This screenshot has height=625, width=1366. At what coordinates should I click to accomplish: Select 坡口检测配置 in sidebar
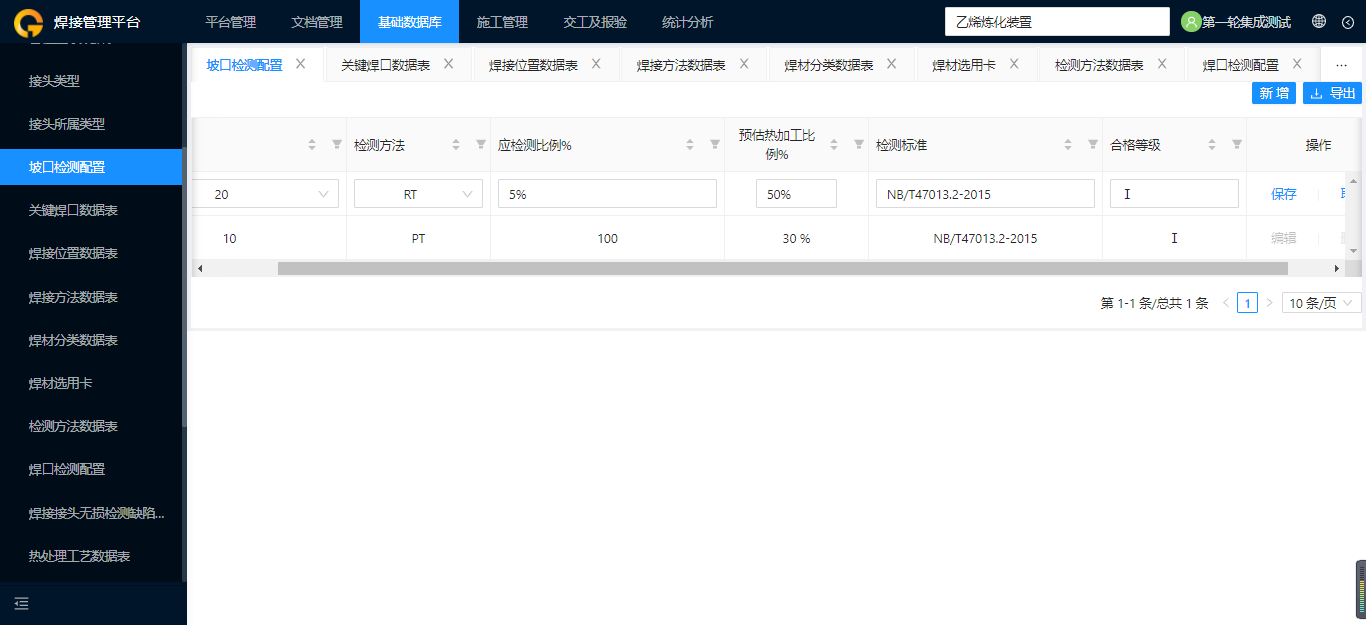[x=91, y=167]
